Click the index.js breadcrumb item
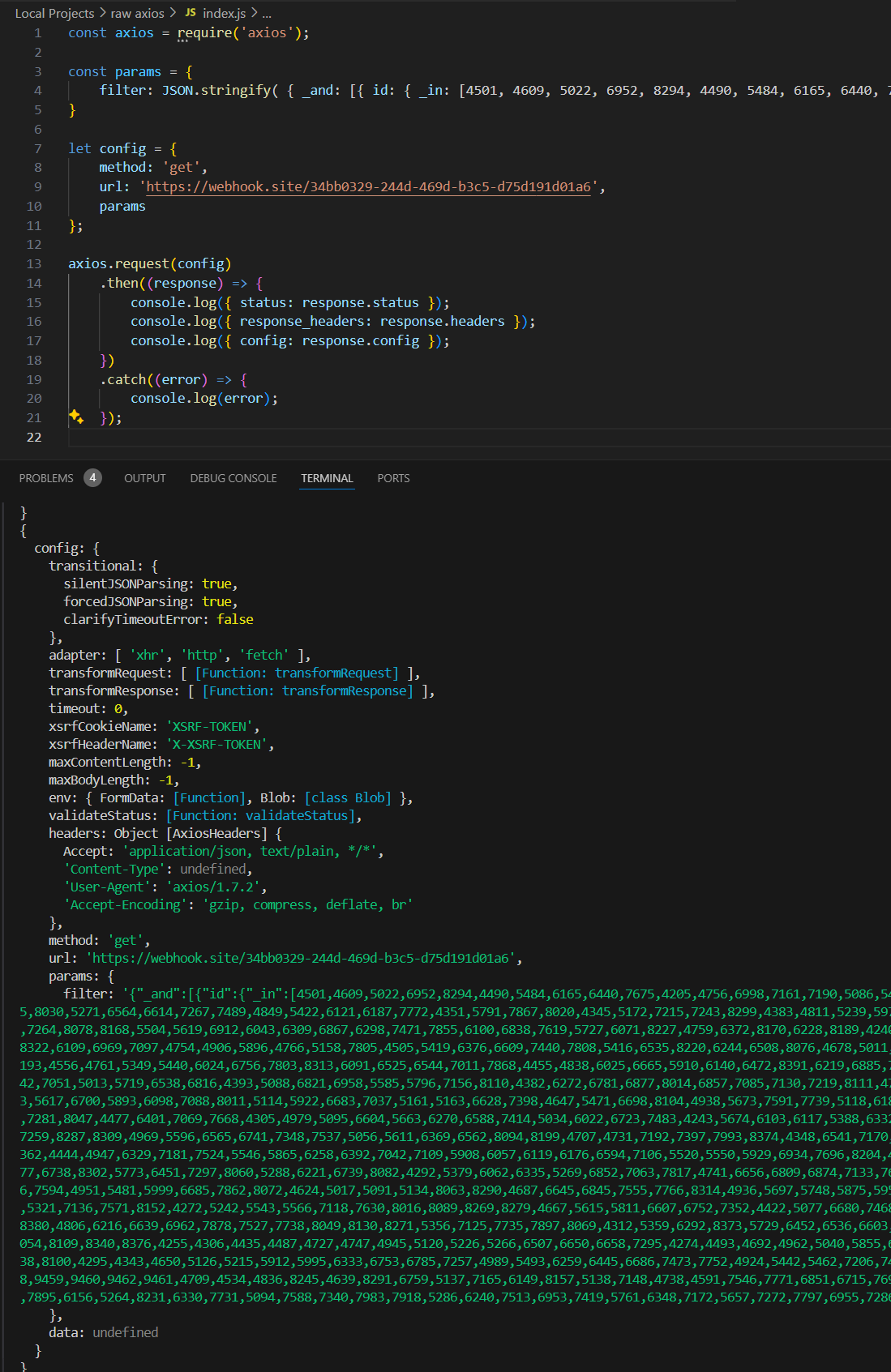This screenshot has width=891, height=1372. point(224,13)
